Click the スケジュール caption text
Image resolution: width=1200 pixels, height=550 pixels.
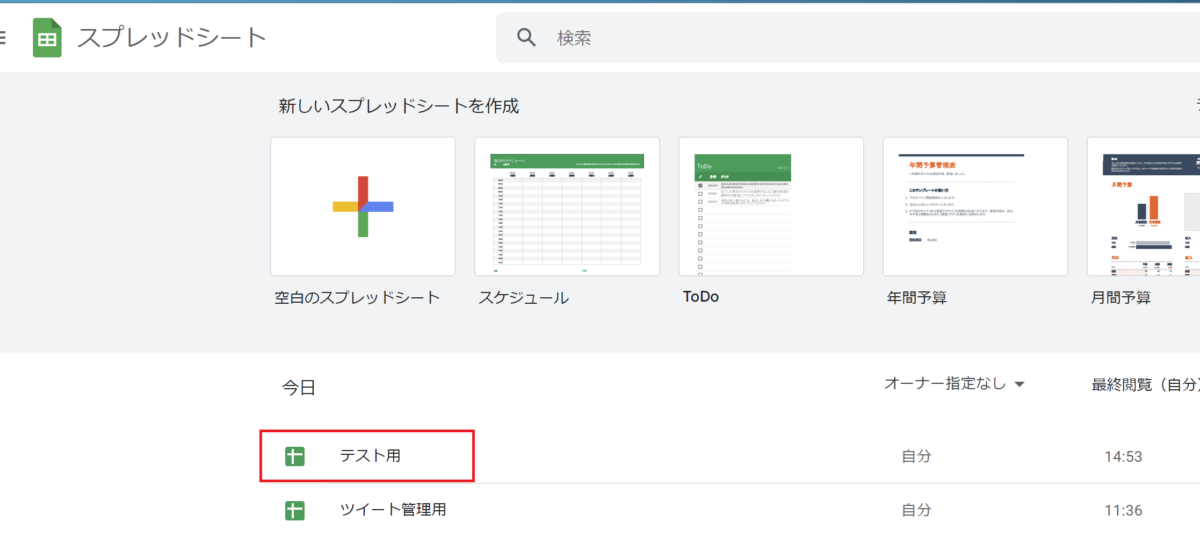(x=523, y=297)
